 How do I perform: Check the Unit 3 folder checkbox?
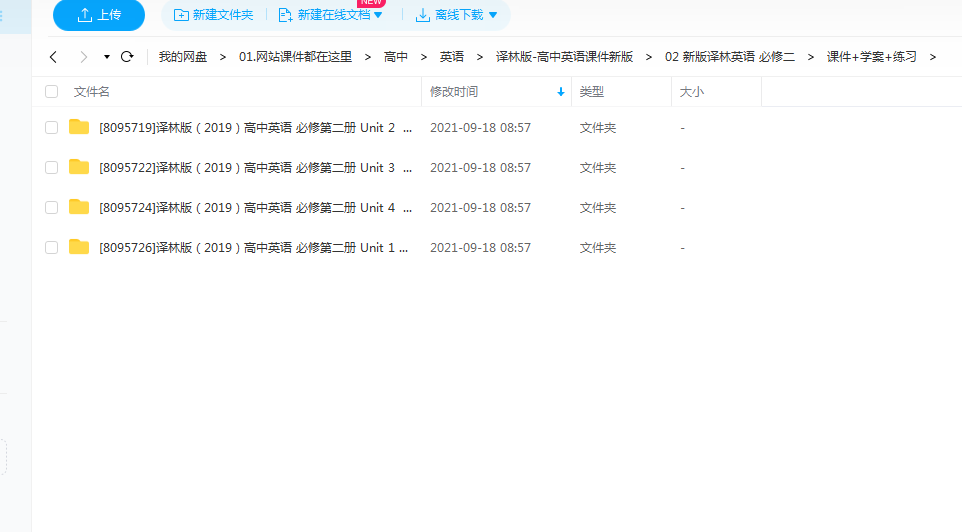pos(52,168)
